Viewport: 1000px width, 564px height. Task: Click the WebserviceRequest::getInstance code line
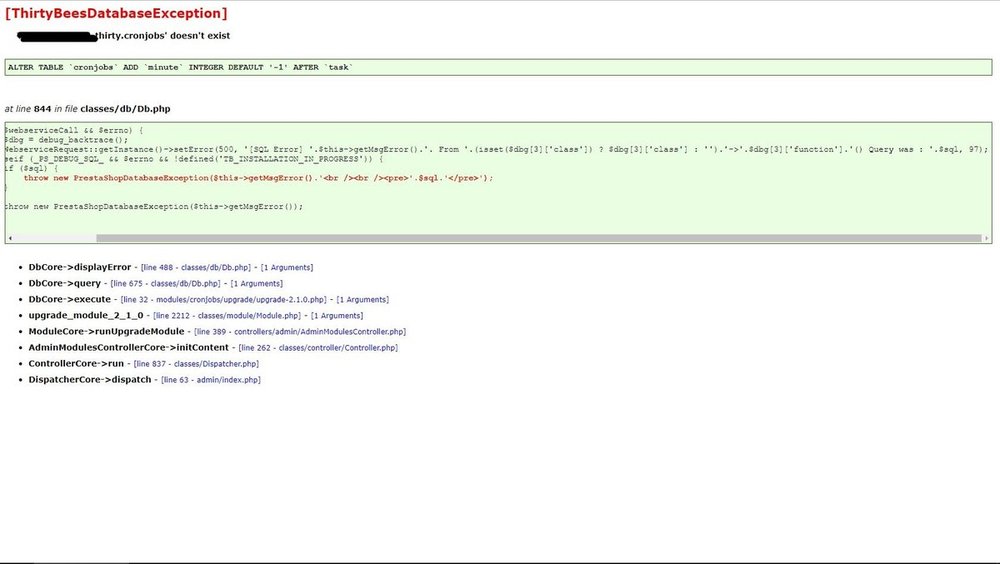496,149
